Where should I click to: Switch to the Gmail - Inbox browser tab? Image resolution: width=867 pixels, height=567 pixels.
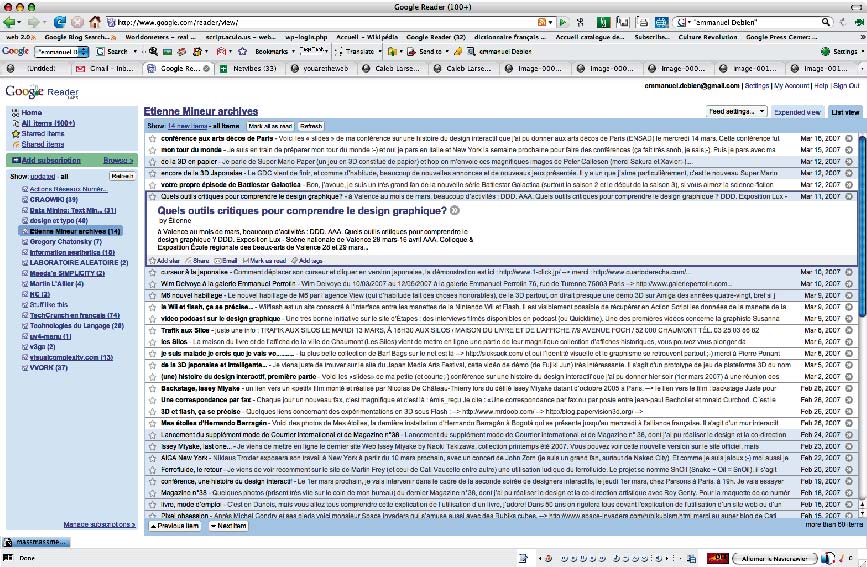click(x=106, y=69)
